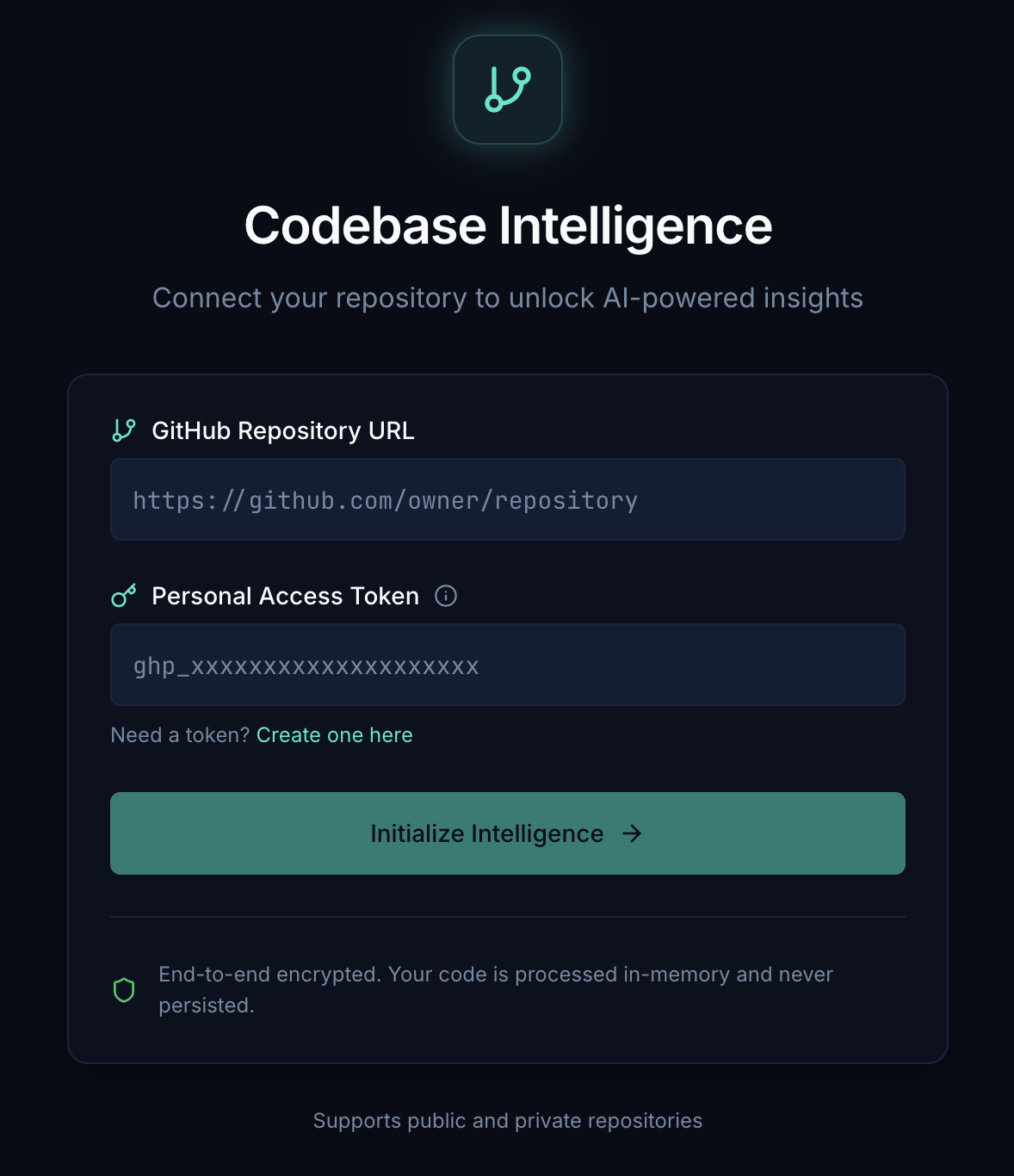Screen dimensions: 1014x1176
Task: Select the repository URL placeholder text box
Action: 507,499
